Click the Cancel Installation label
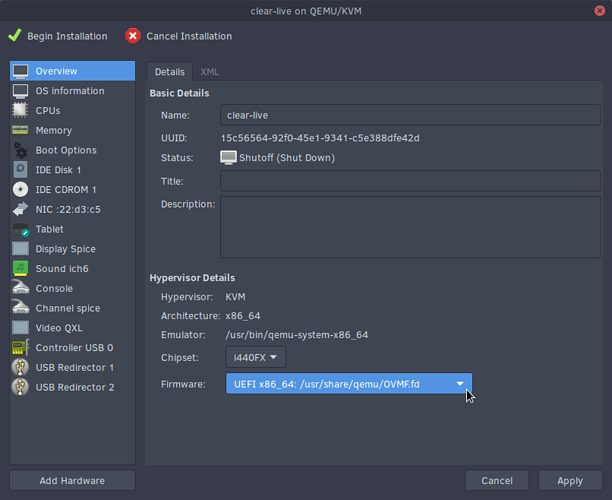Image resolution: width=612 pixels, height=500 pixels. (x=189, y=36)
